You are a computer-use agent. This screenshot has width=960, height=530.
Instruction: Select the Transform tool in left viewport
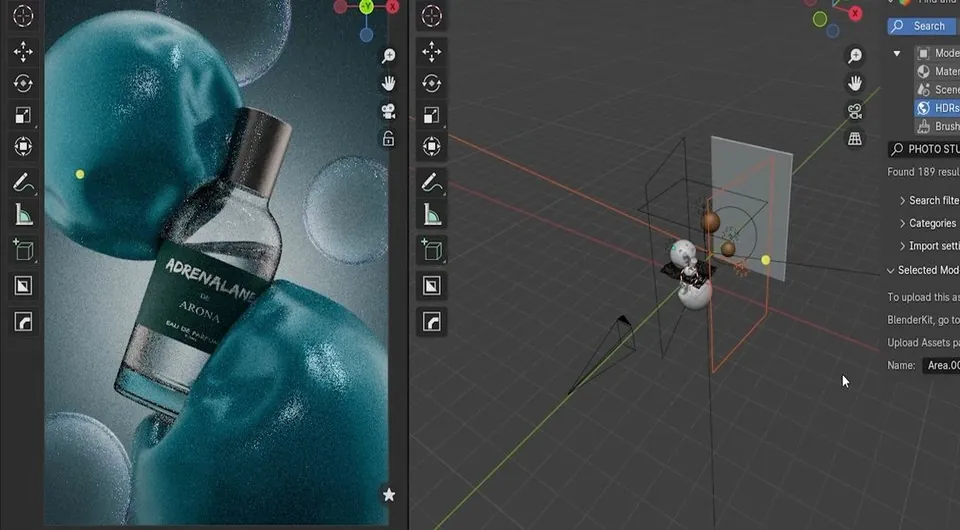[23, 146]
